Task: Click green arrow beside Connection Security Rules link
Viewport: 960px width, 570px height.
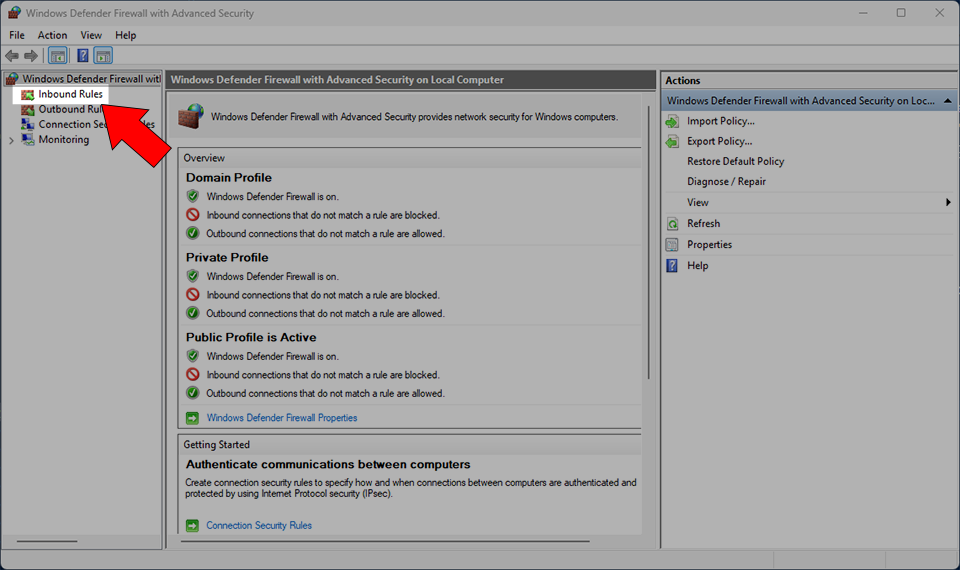Action: coord(192,525)
